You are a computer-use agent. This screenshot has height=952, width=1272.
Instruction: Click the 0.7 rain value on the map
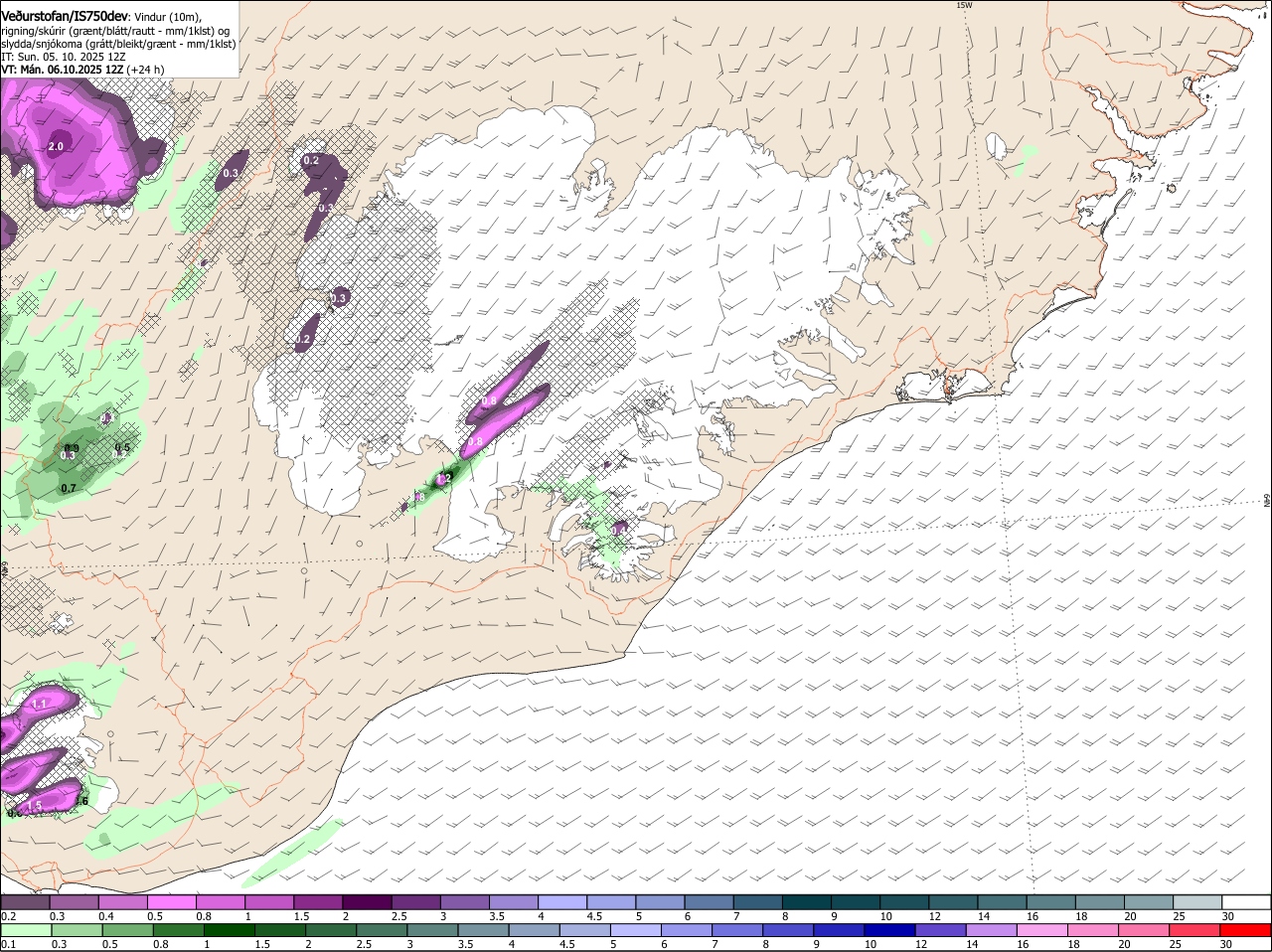click(x=69, y=488)
